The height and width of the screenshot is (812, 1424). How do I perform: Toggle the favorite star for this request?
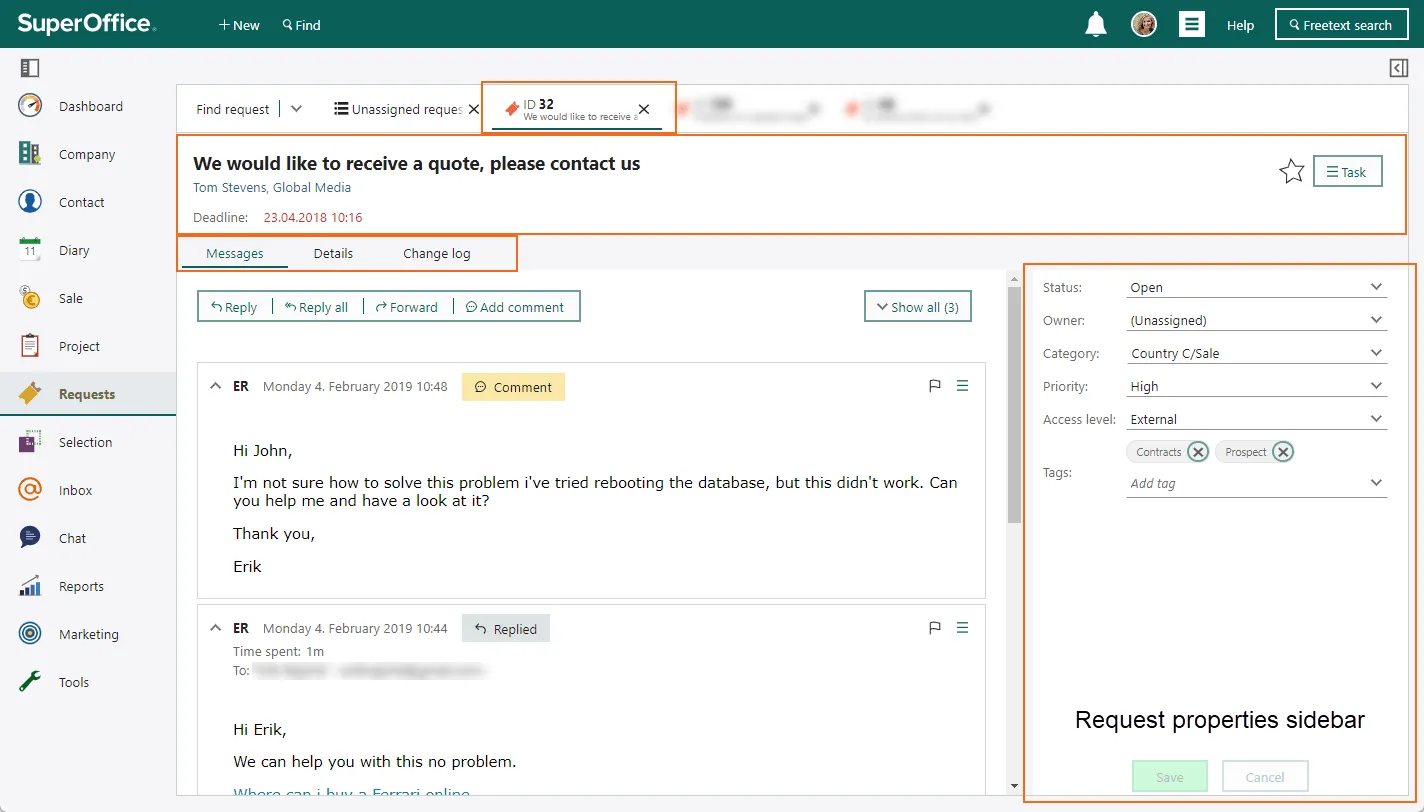coord(1291,172)
